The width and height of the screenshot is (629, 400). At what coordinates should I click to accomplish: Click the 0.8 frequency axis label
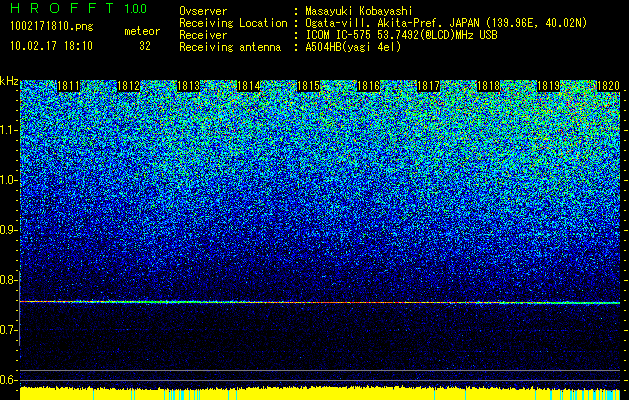(x=9, y=280)
